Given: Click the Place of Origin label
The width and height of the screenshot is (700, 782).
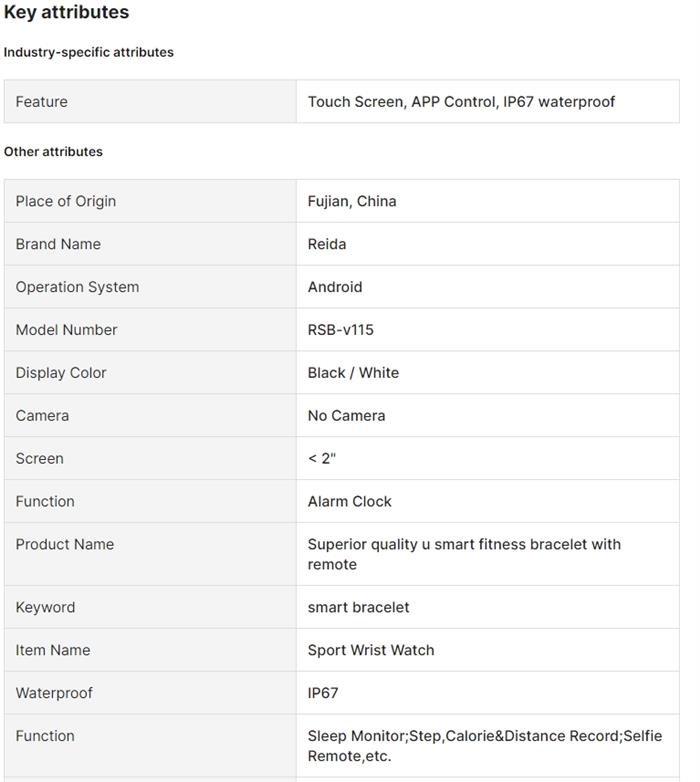Looking at the screenshot, I should [66, 201].
